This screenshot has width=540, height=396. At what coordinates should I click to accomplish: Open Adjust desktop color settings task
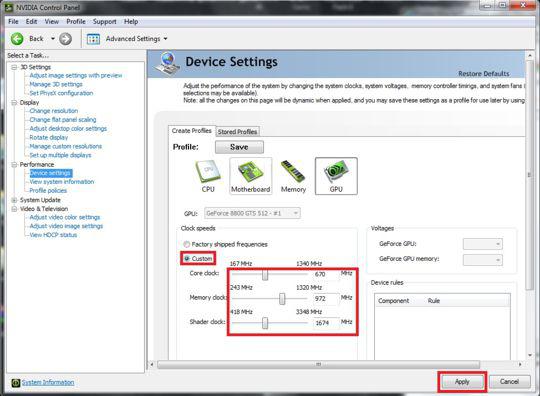68,129
